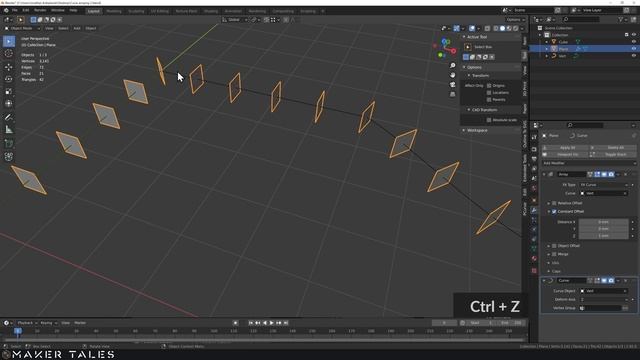The image size is (640, 360).
Task: Expand the Workspace panel
Action: [464, 130]
